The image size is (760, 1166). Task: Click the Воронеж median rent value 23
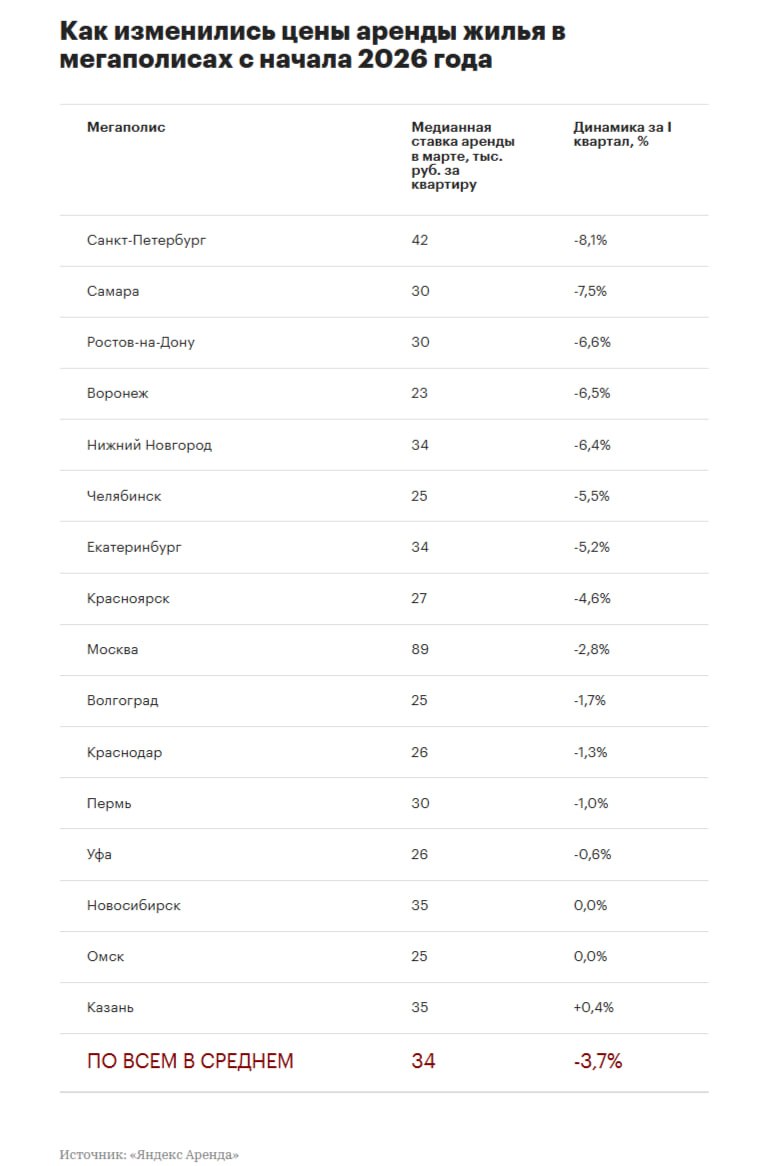[420, 393]
